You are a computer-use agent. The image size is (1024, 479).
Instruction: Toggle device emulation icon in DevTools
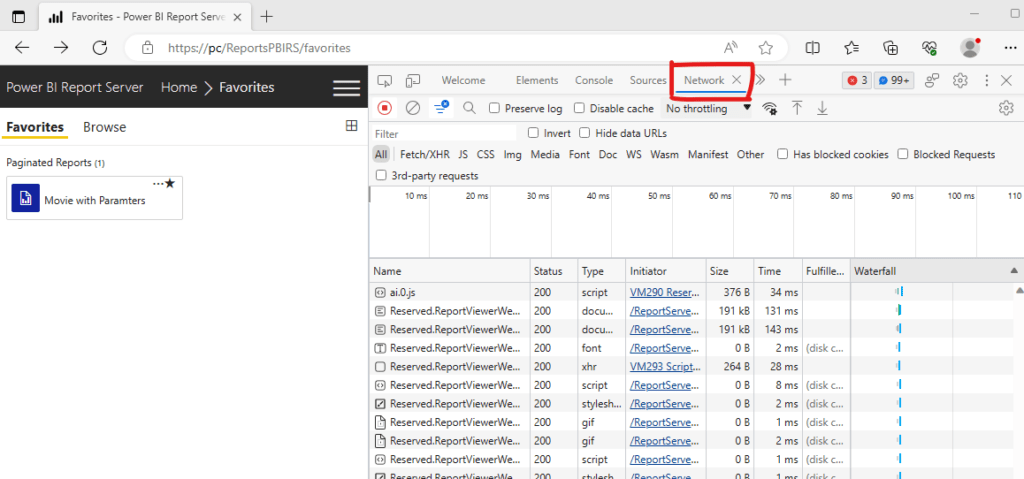413,80
